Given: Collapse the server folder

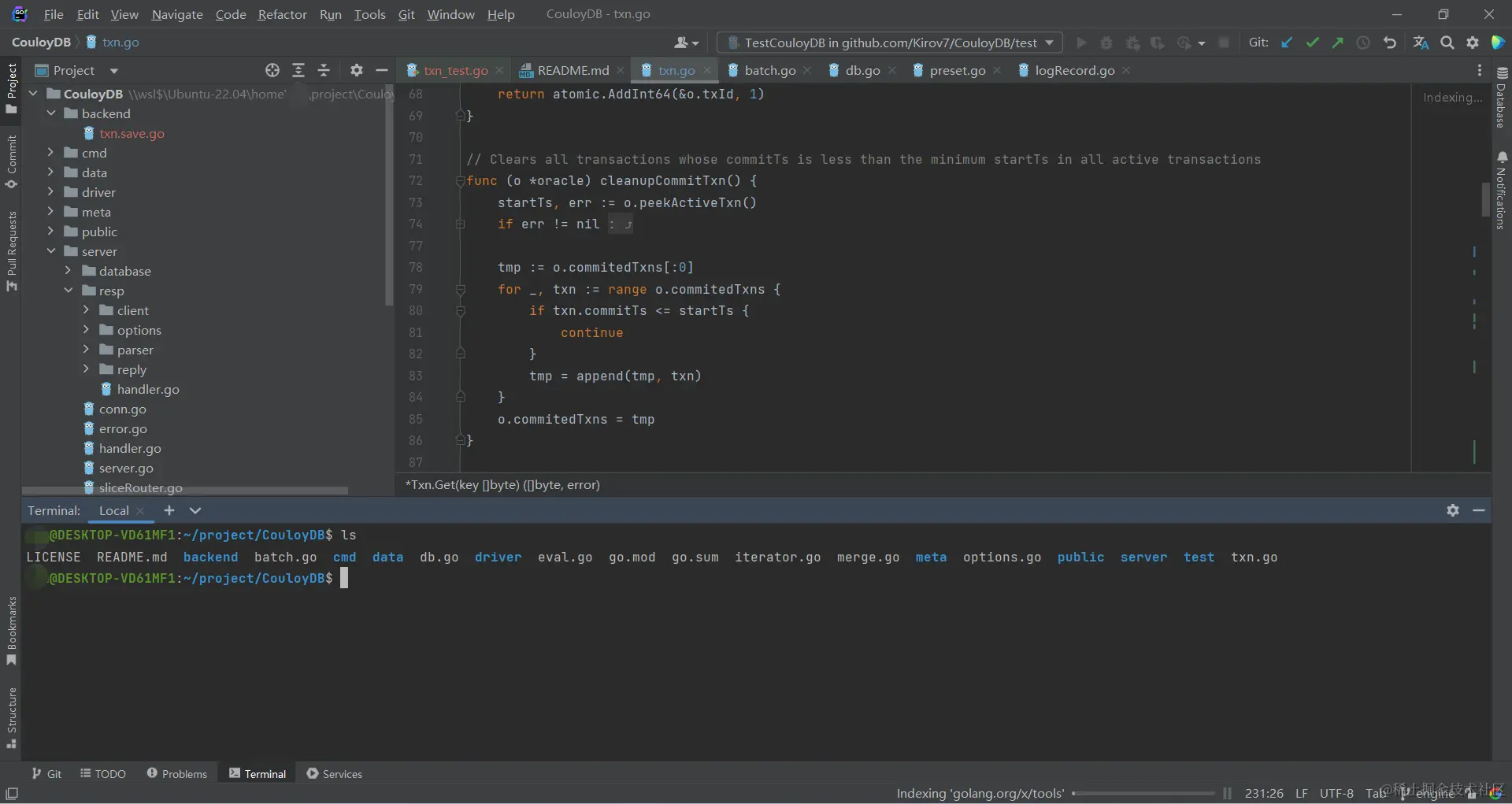Looking at the screenshot, I should click(51, 251).
